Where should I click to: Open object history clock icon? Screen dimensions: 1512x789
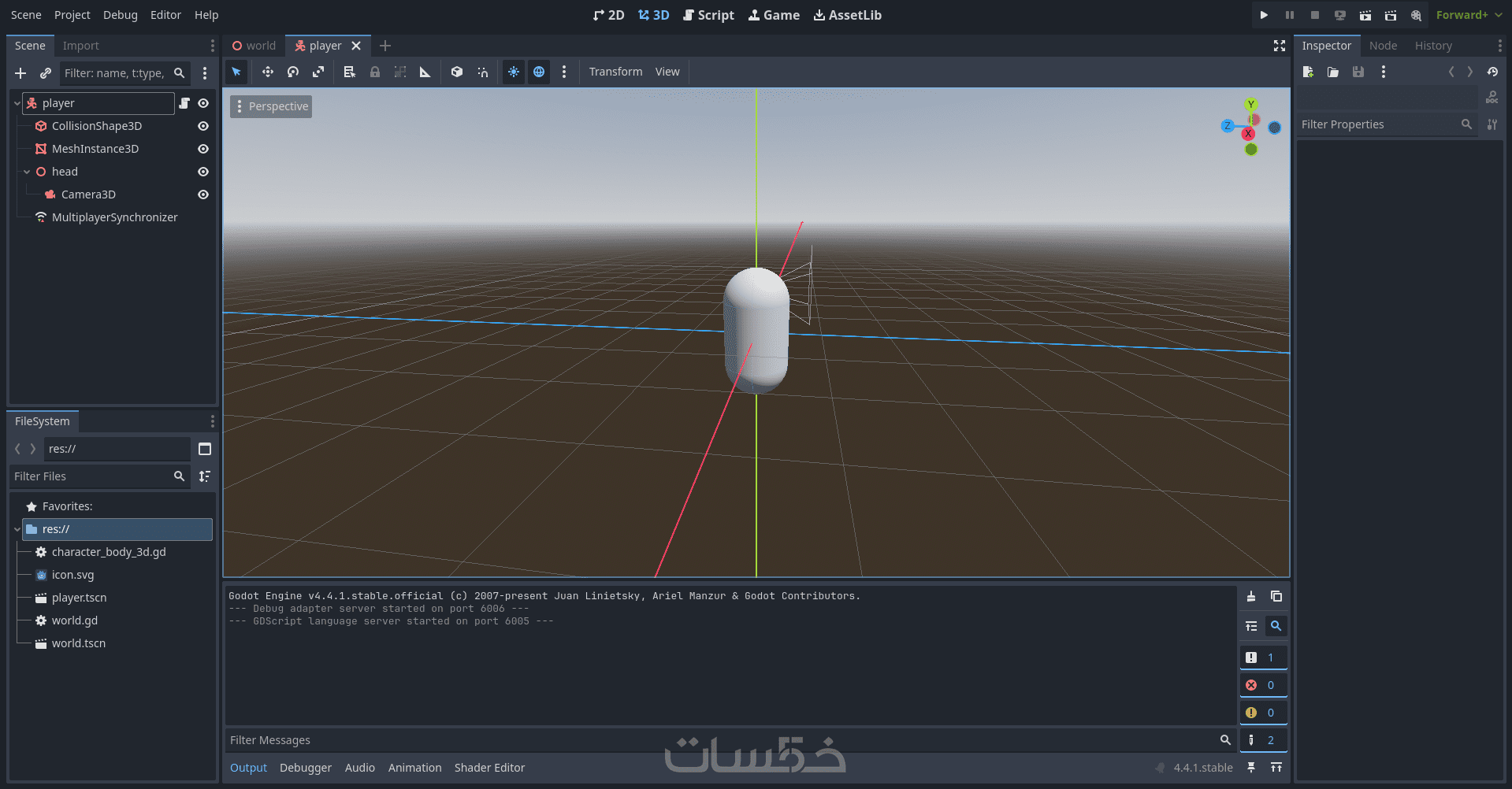[x=1492, y=72]
